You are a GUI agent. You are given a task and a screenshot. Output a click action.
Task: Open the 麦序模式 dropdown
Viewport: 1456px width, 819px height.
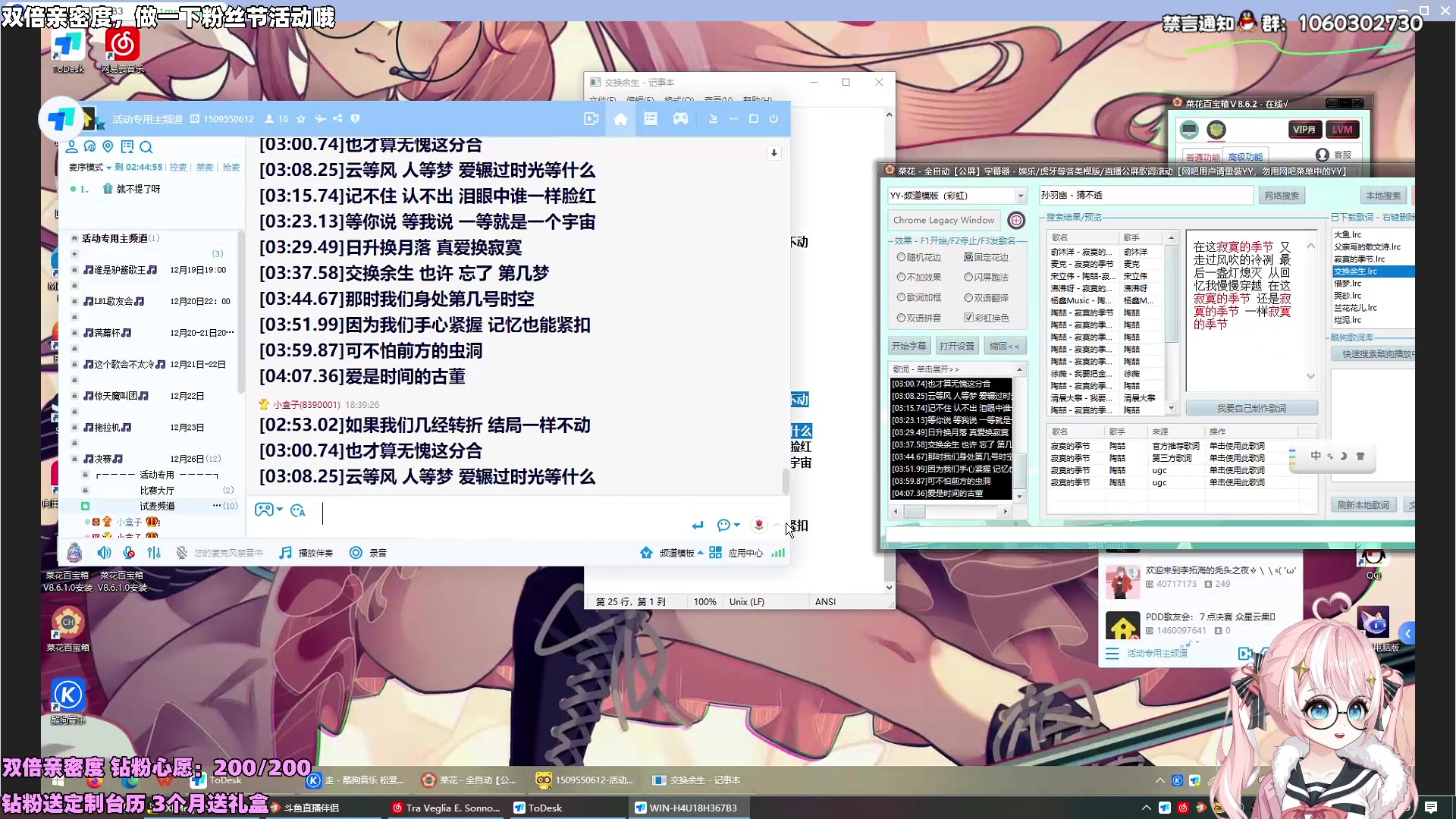tap(89, 168)
